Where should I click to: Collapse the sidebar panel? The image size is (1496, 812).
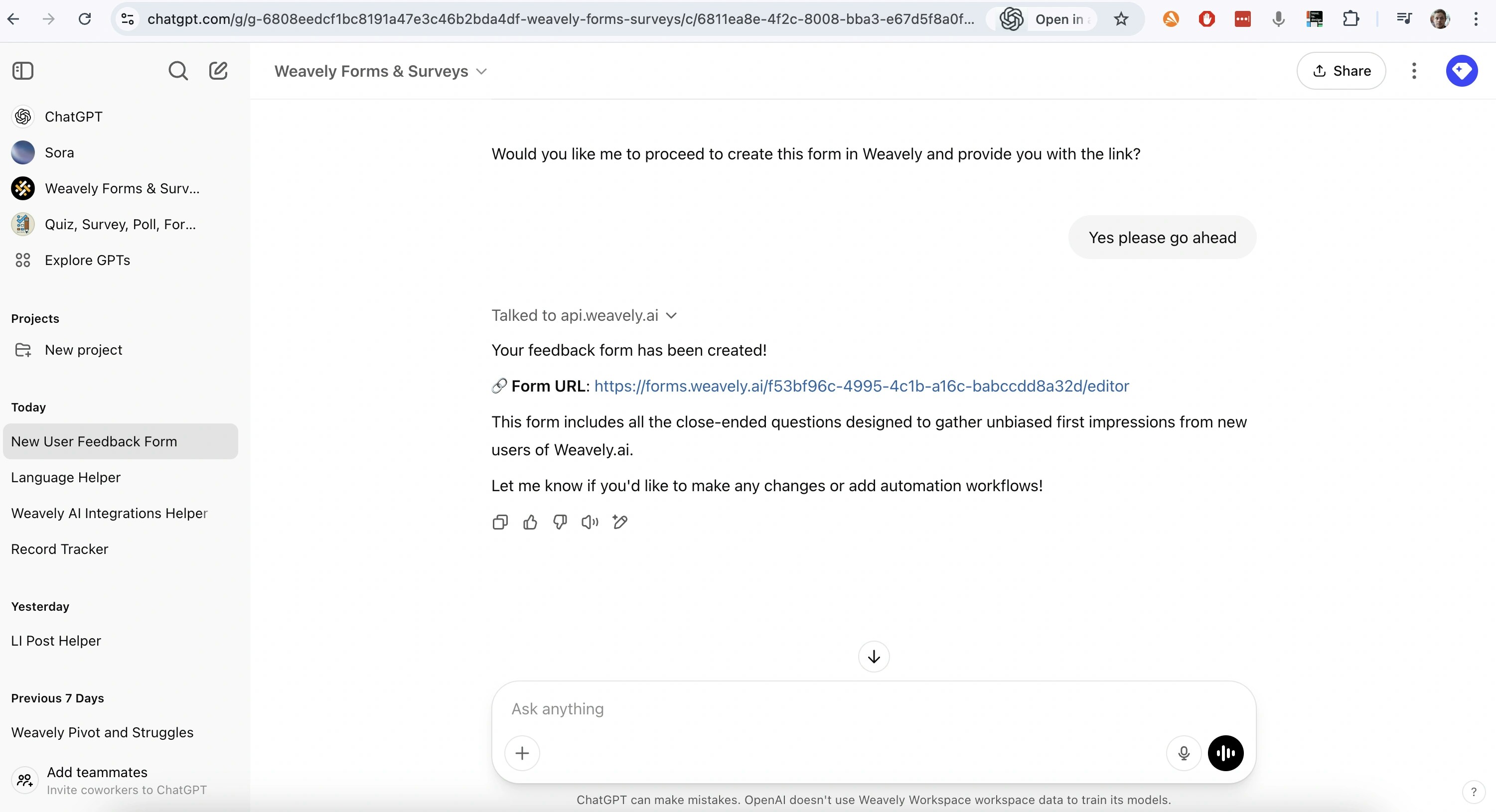point(22,70)
